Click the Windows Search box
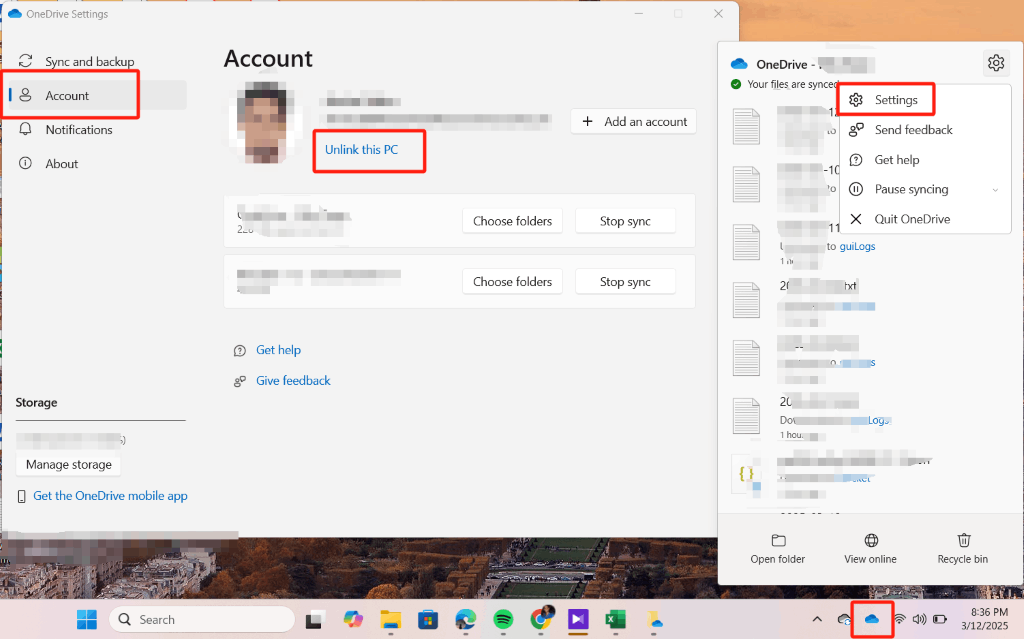1024x639 pixels. 200,619
